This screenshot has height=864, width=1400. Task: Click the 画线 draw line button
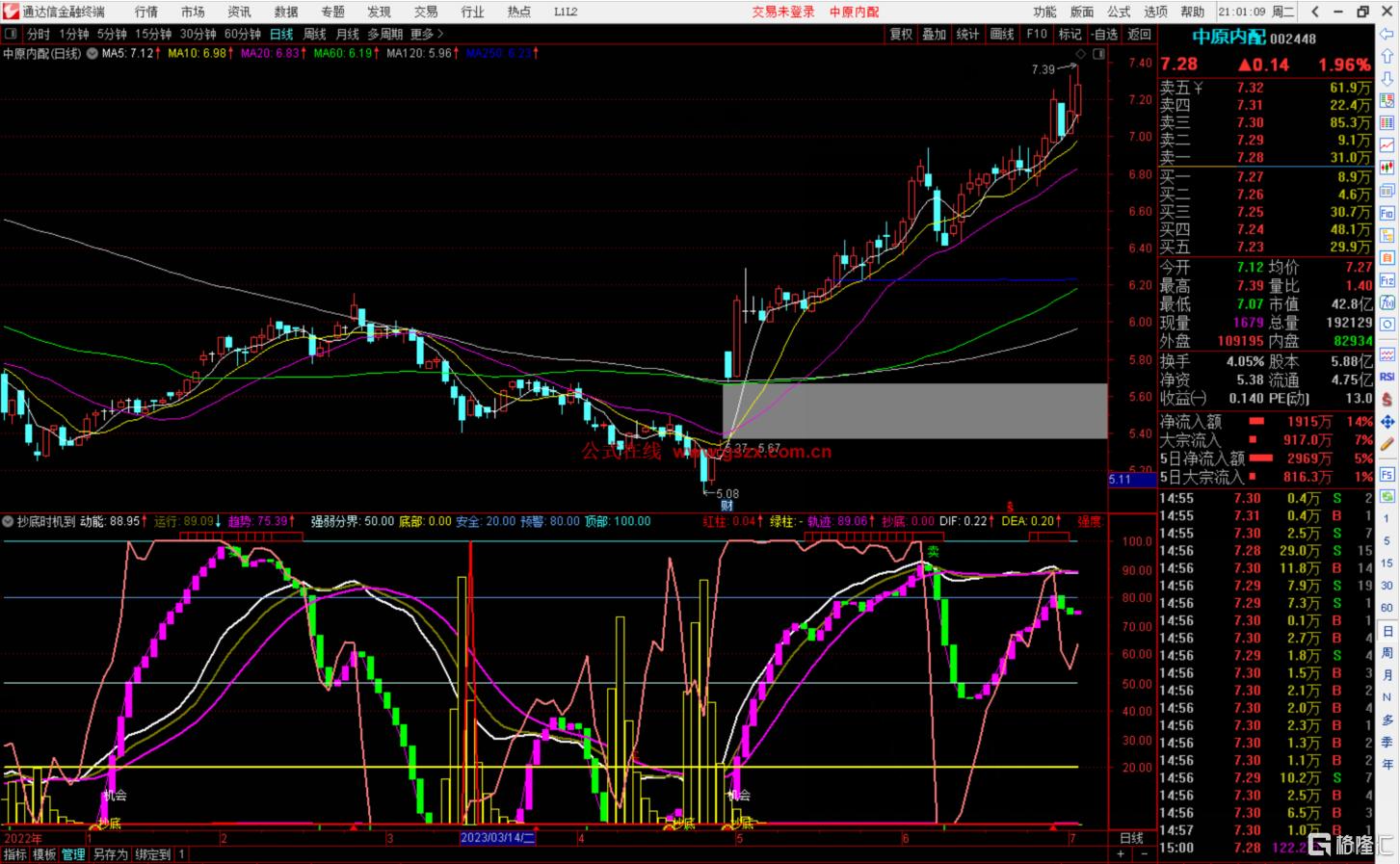1003,34
